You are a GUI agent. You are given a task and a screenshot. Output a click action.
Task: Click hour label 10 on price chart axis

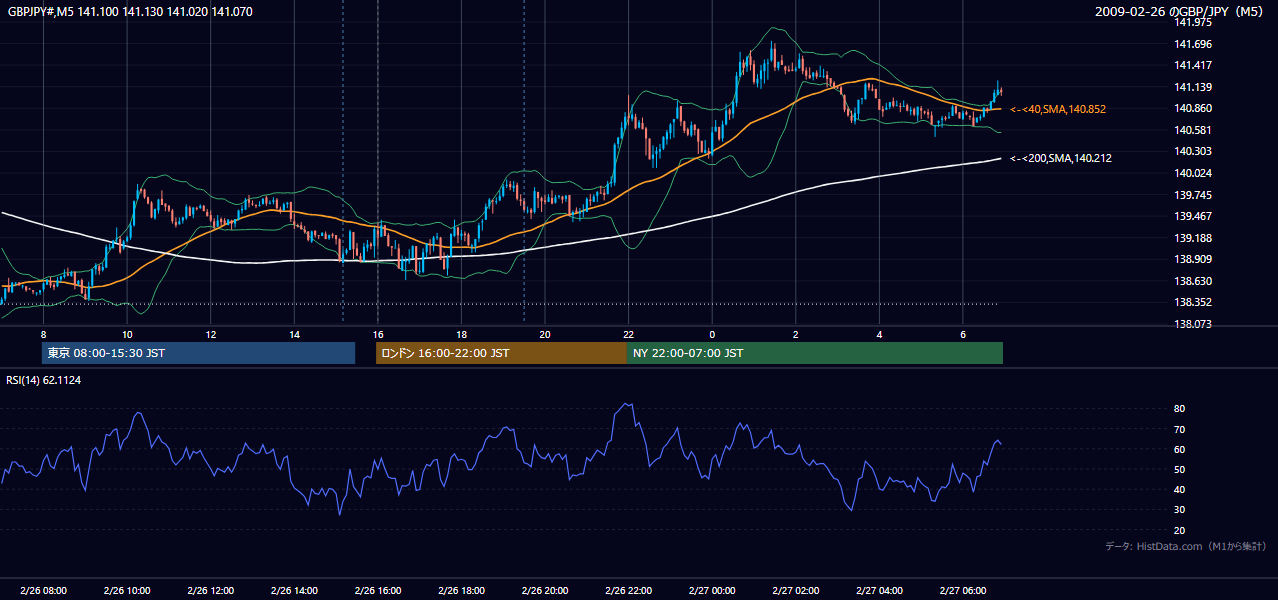(x=127, y=333)
